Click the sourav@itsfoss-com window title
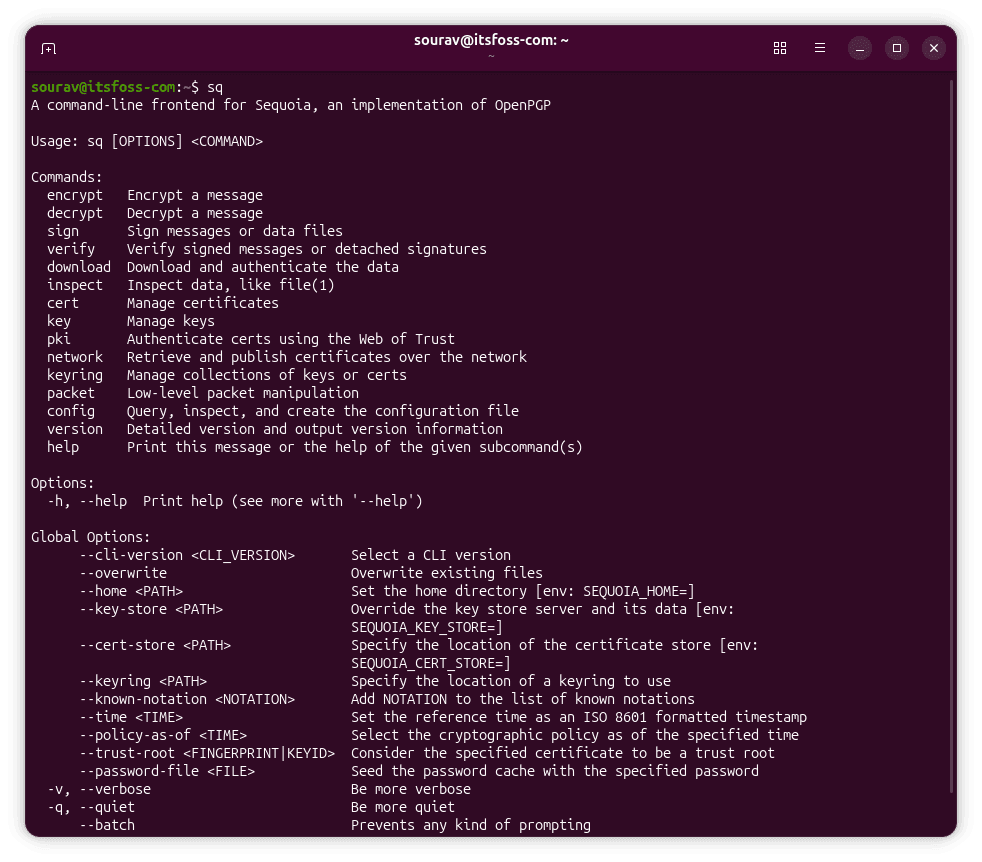The image size is (982, 862). [x=491, y=41]
